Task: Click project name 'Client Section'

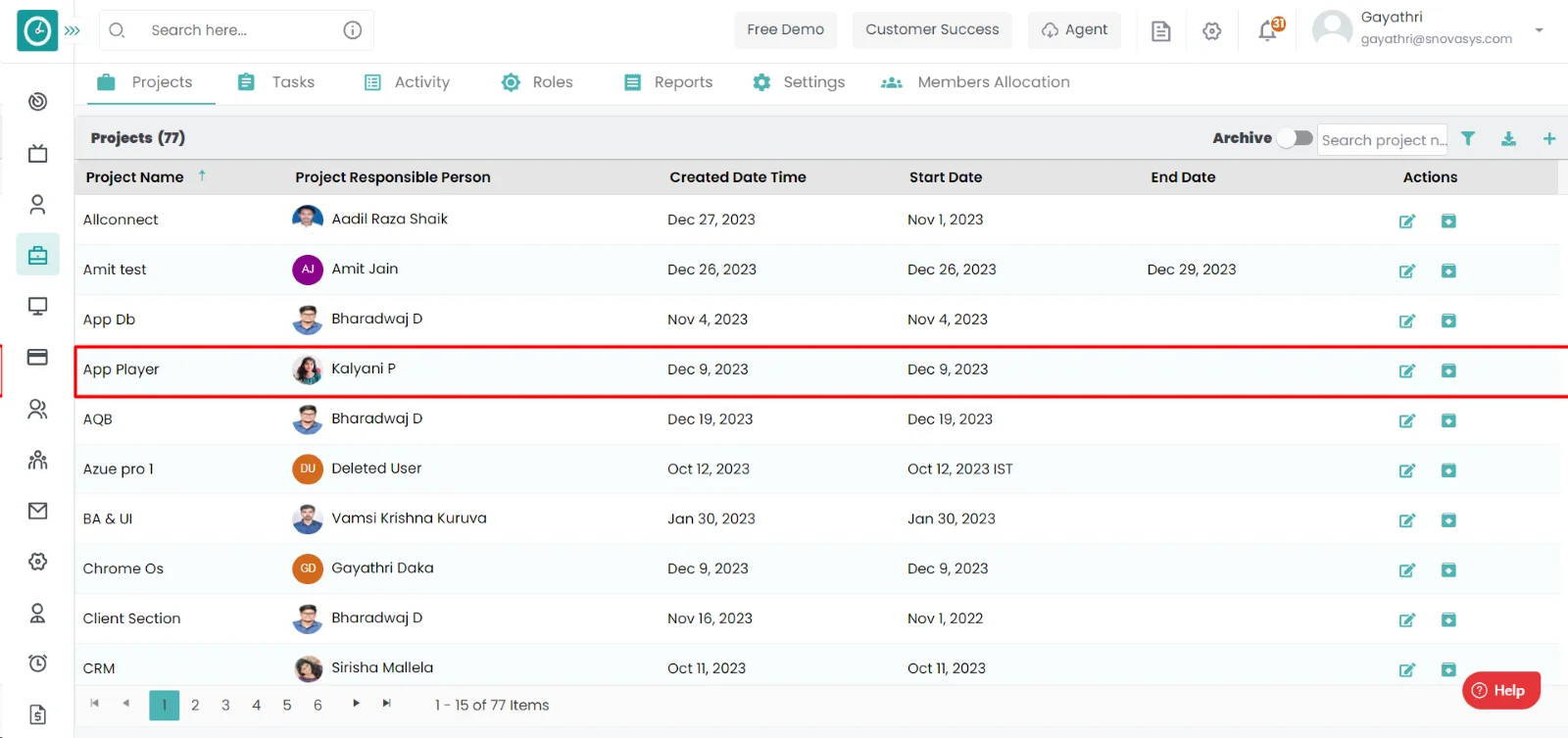Action: tap(132, 618)
